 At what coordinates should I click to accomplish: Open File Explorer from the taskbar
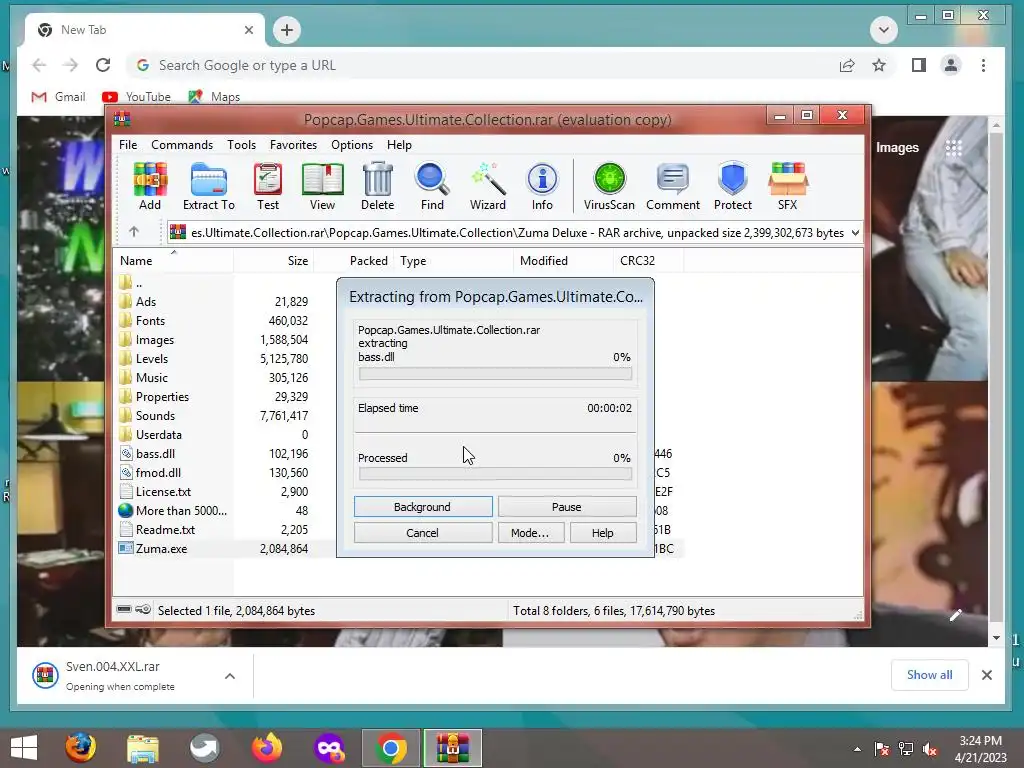(142, 748)
